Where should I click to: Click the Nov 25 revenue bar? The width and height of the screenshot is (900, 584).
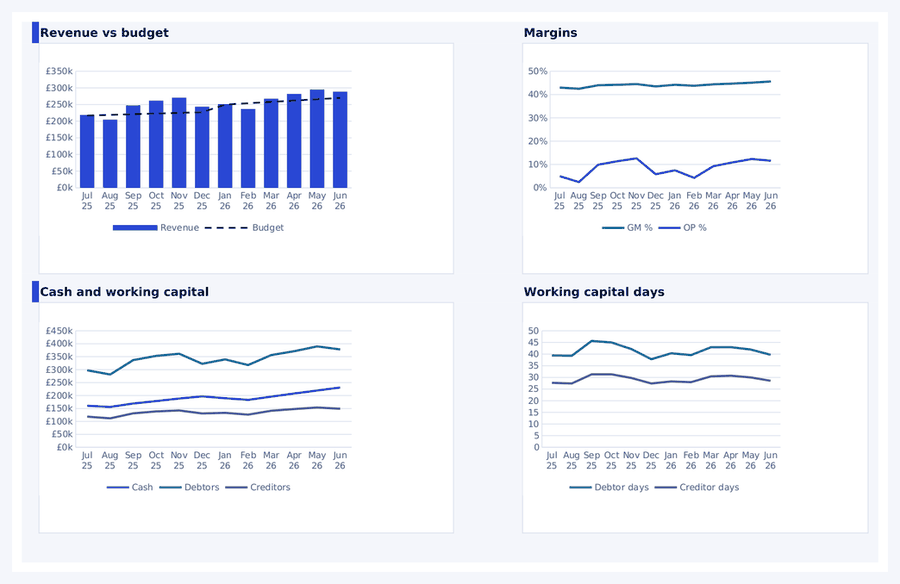point(179,142)
